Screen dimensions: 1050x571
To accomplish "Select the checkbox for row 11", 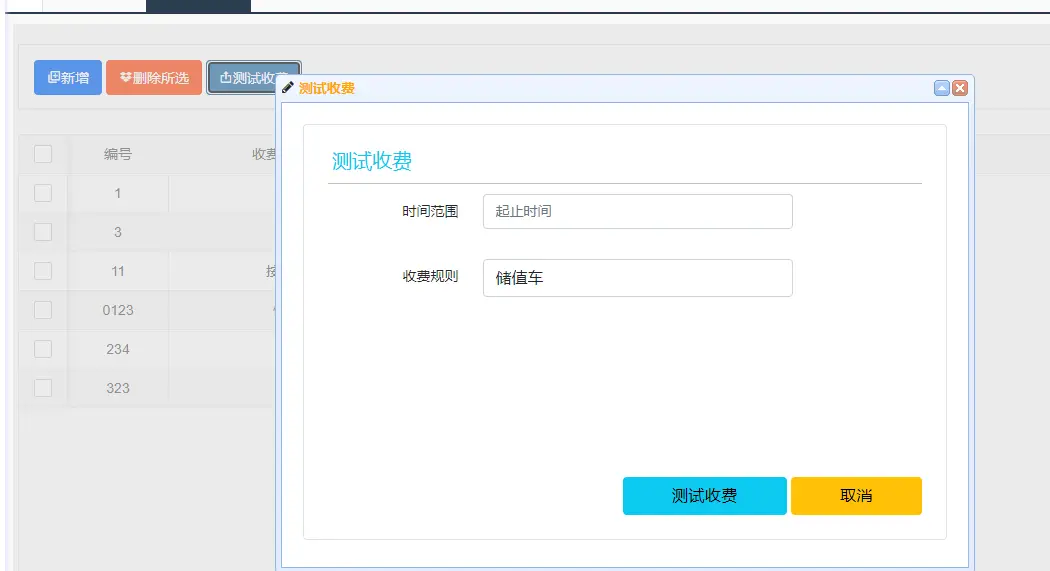I will pos(43,271).
